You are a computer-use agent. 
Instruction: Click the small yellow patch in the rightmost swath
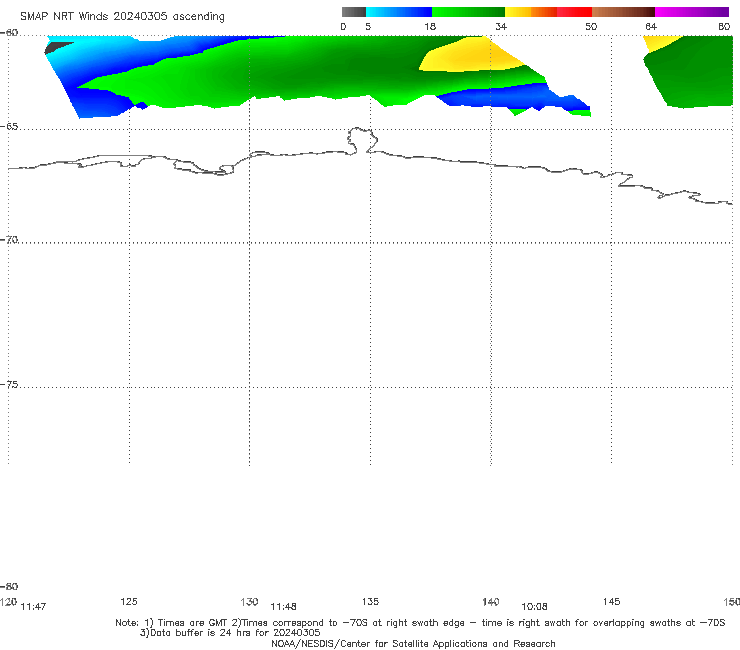click(x=661, y=42)
